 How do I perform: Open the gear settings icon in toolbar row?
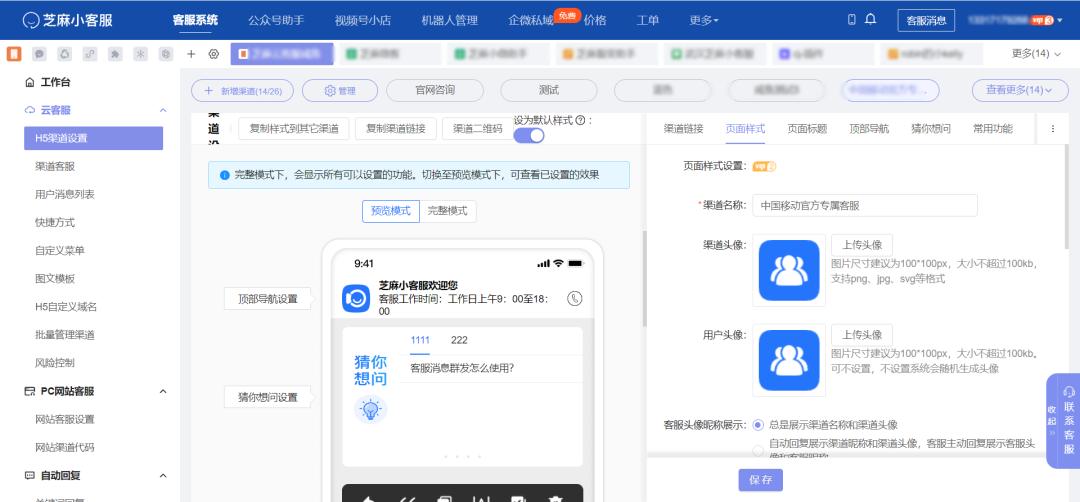pyautogui.click(x=214, y=54)
